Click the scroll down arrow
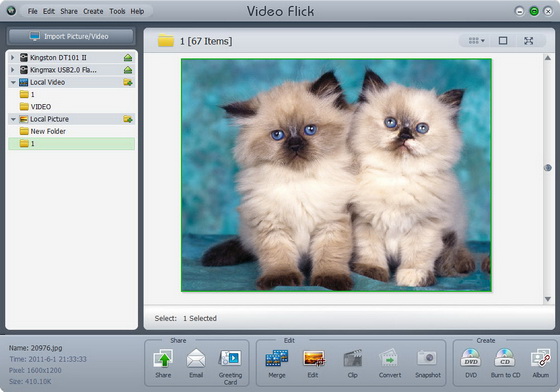The image size is (560, 392). click(548, 299)
